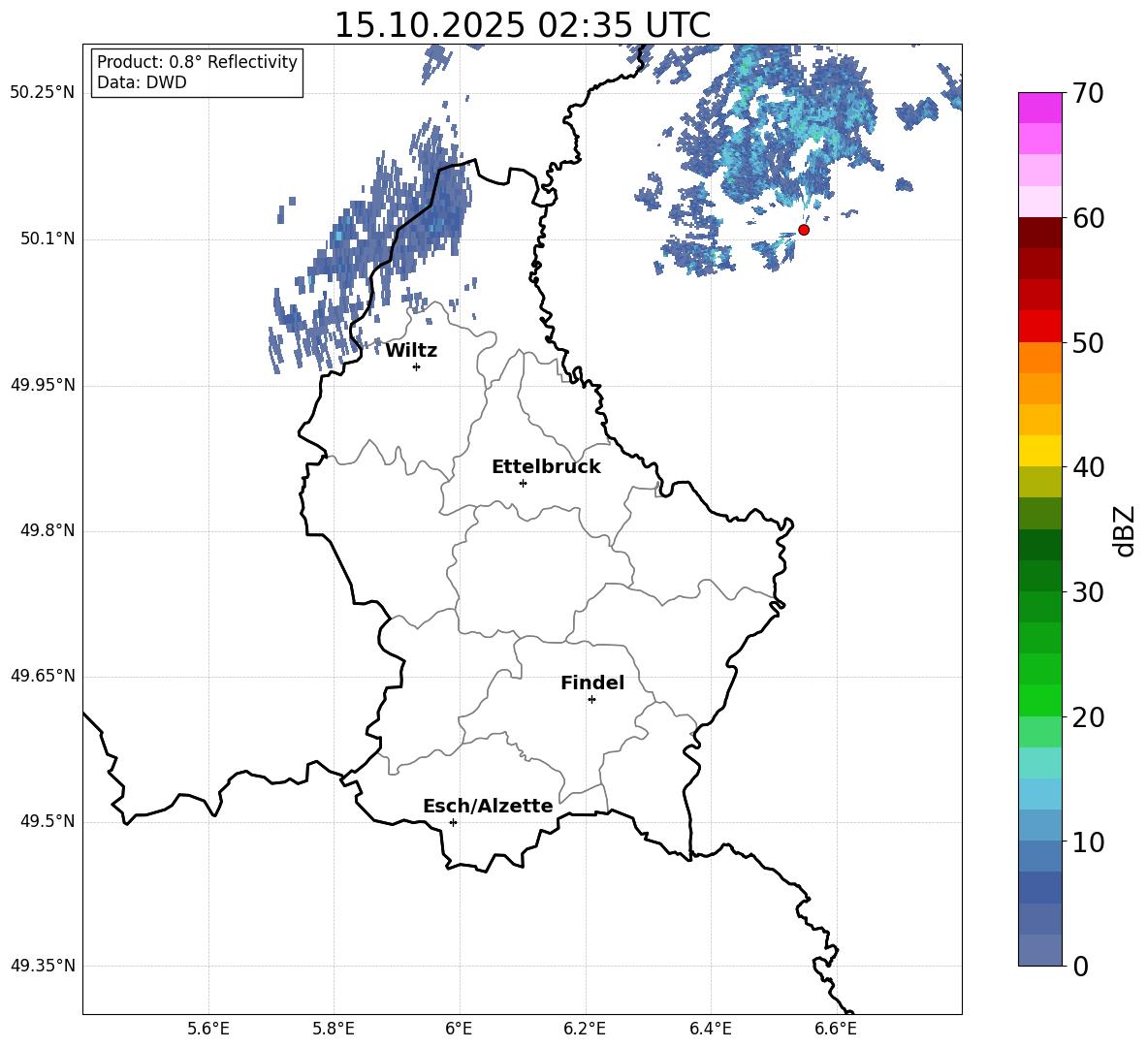Click the 49.8°N latitude tick label
Viewport: 1148px width, 1048px height.
pos(48,530)
